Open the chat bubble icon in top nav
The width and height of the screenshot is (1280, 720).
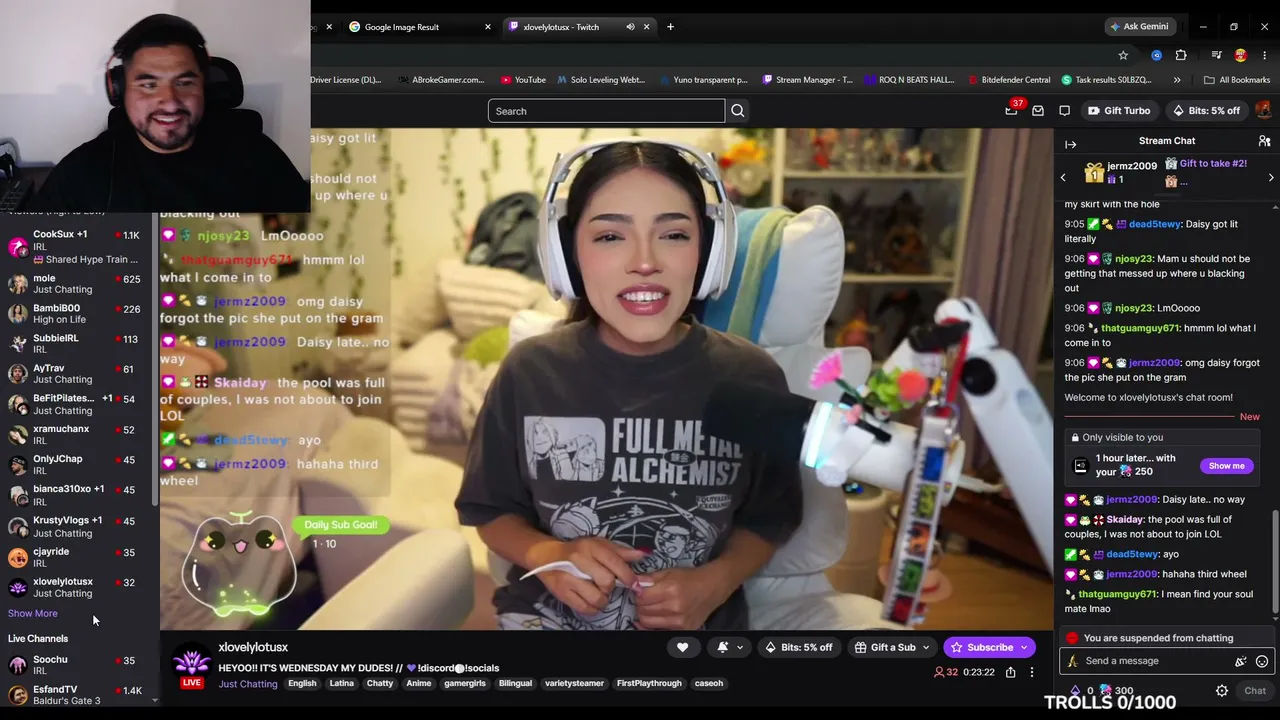pyautogui.click(x=1064, y=111)
